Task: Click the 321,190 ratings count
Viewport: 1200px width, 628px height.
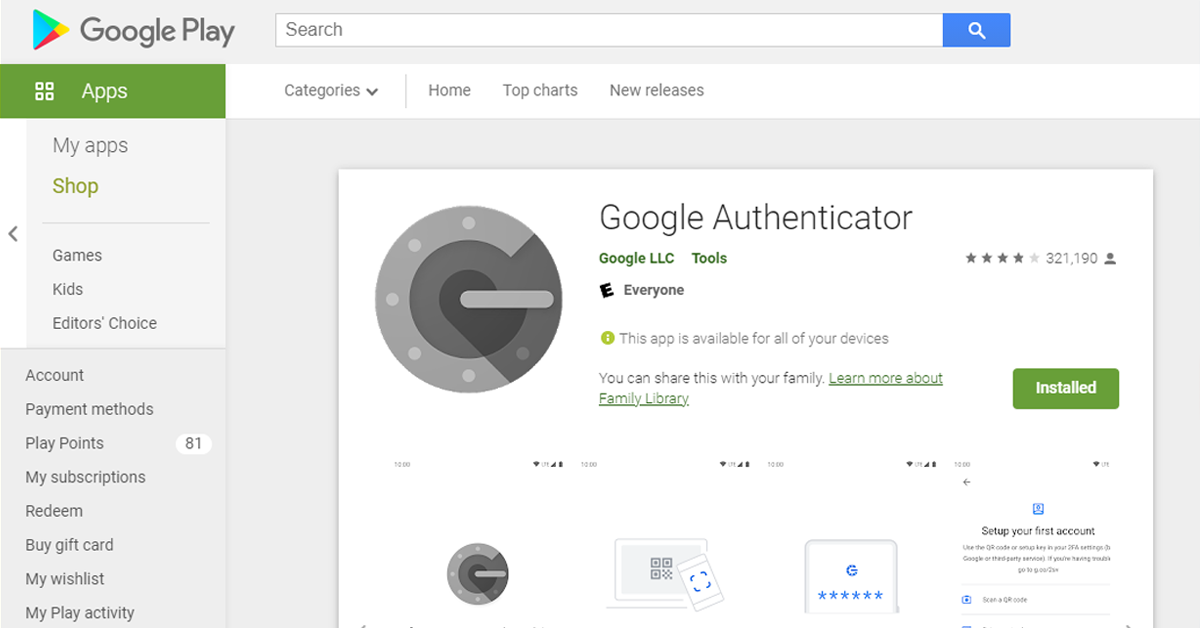Action: pos(1071,258)
